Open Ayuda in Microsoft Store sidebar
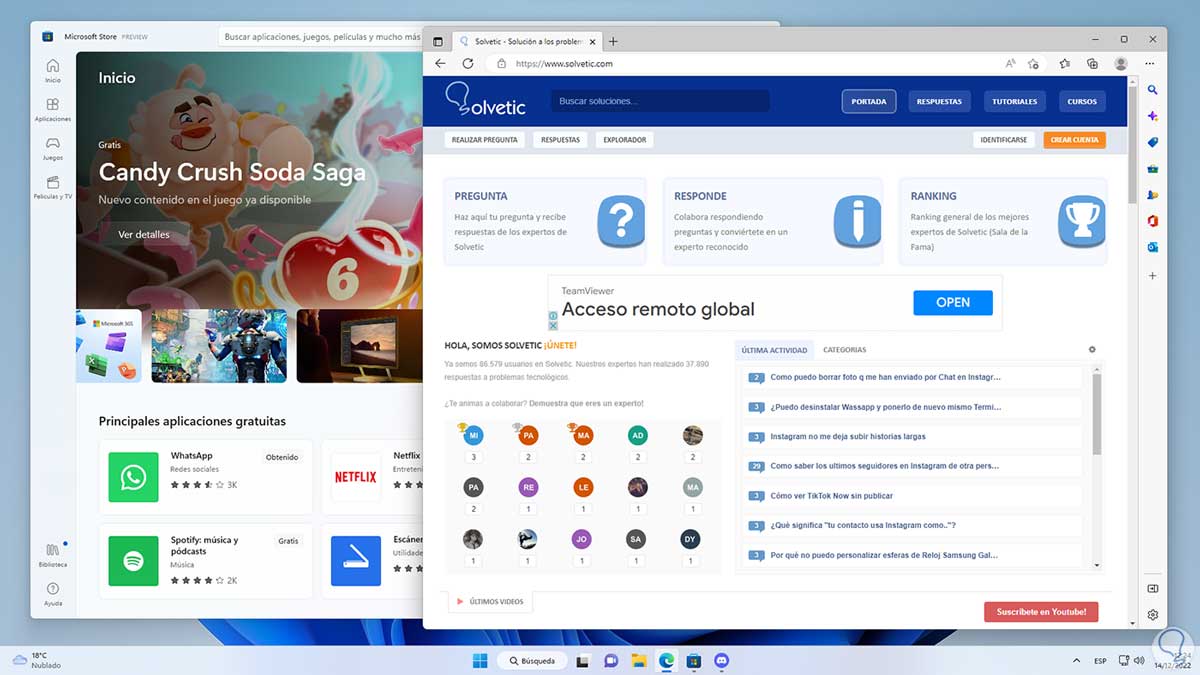This screenshot has height=675, width=1200. [52, 594]
